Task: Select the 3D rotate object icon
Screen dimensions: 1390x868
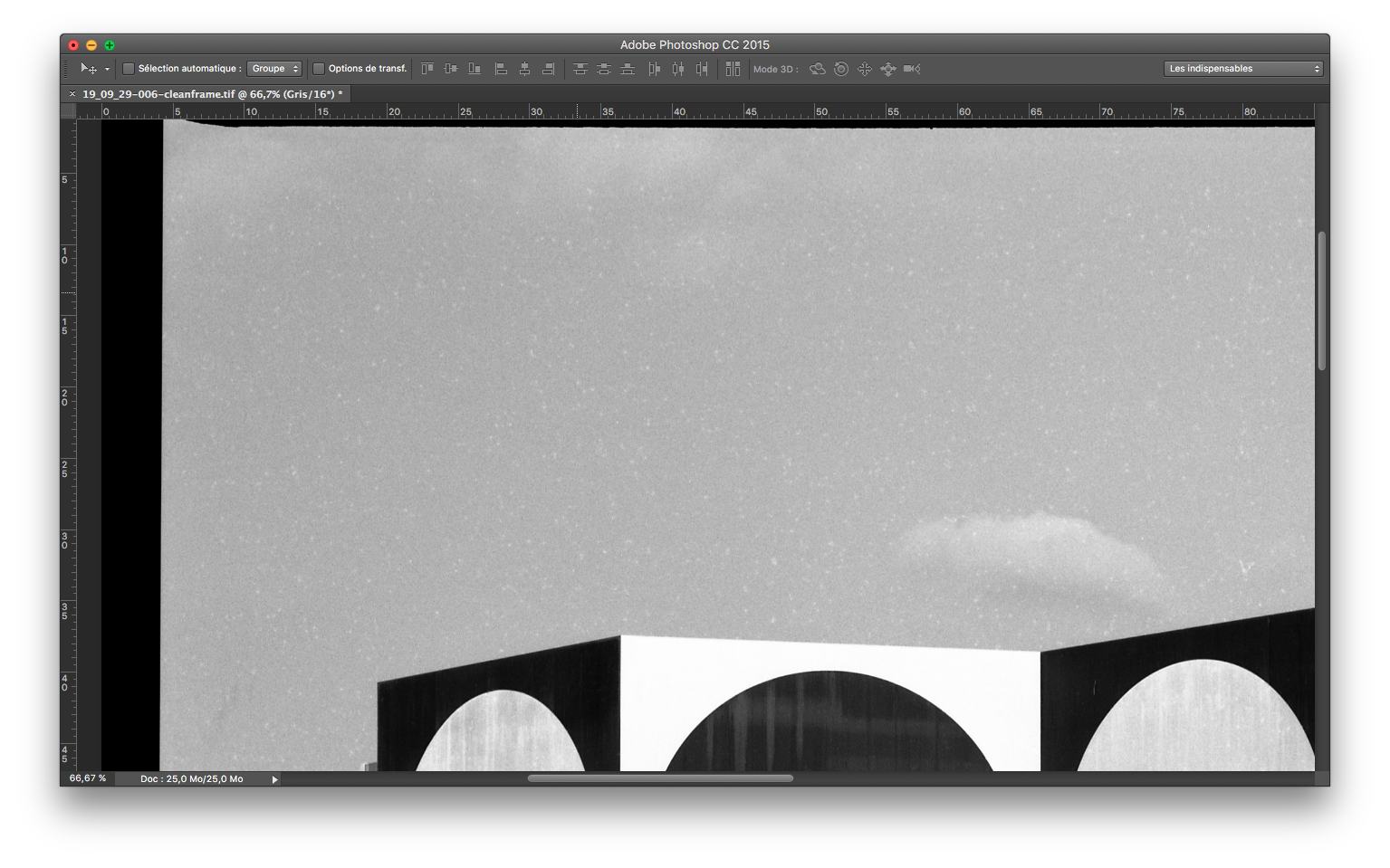Action: 818,69
